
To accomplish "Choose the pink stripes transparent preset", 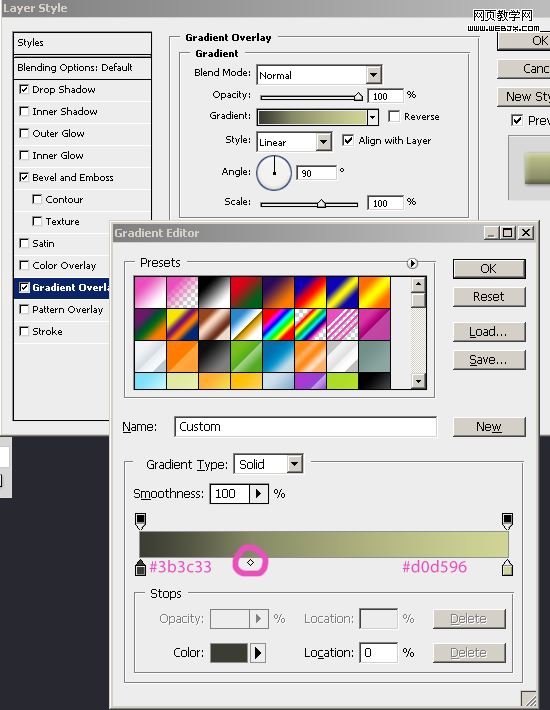I will (x=342, y=324).
